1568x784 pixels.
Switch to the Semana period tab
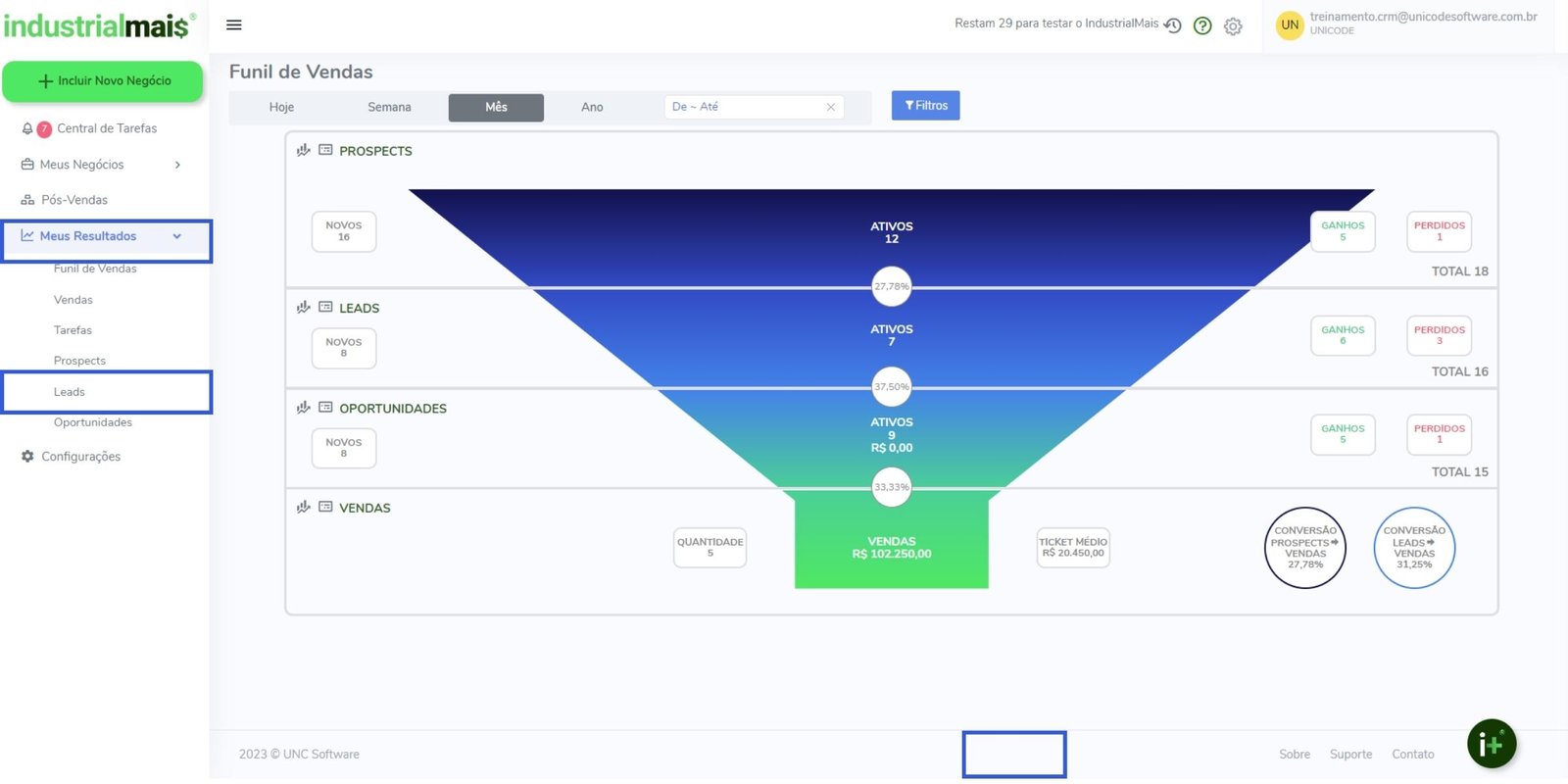point(389,107)
